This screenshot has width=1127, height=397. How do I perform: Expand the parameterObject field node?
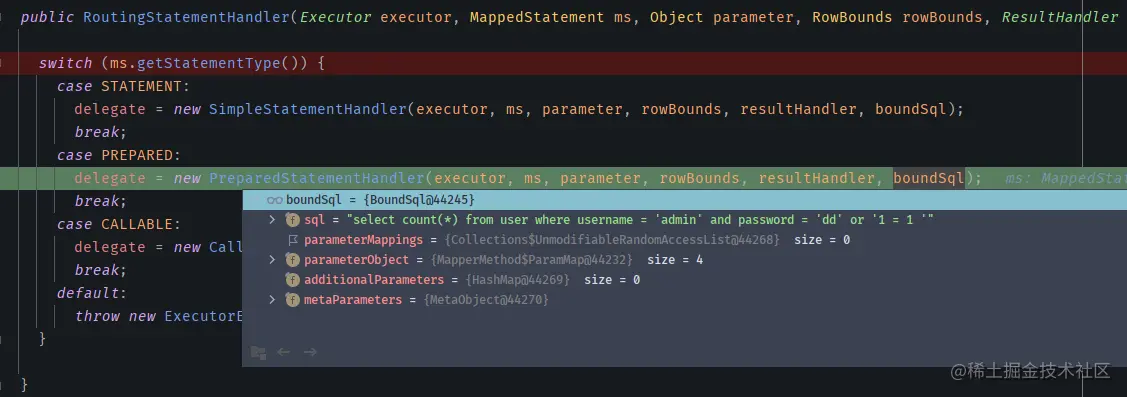[x=272, y=260]
